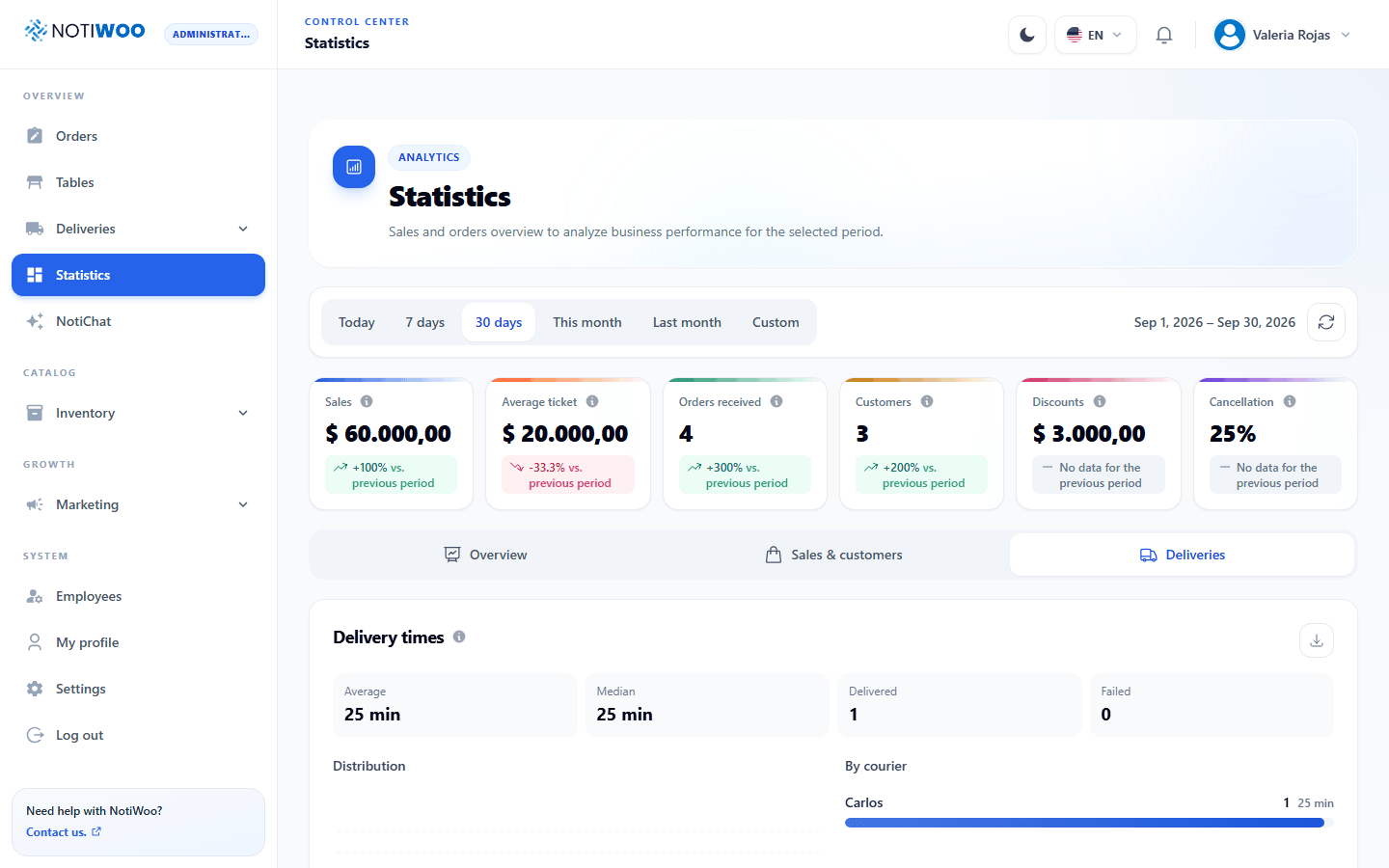Viewport: 1389px width, 868px height.
Task: Click the Contact us link
Action: click(64, 832)
